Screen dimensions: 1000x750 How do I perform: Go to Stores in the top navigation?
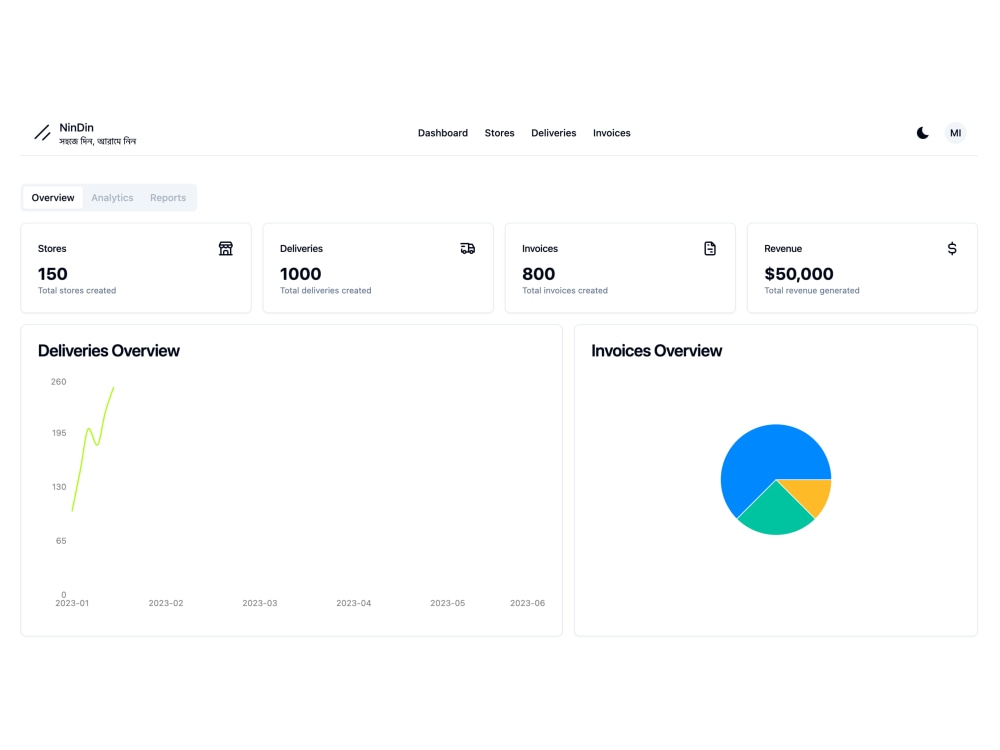pyautogui.click(x=499, y=133)
